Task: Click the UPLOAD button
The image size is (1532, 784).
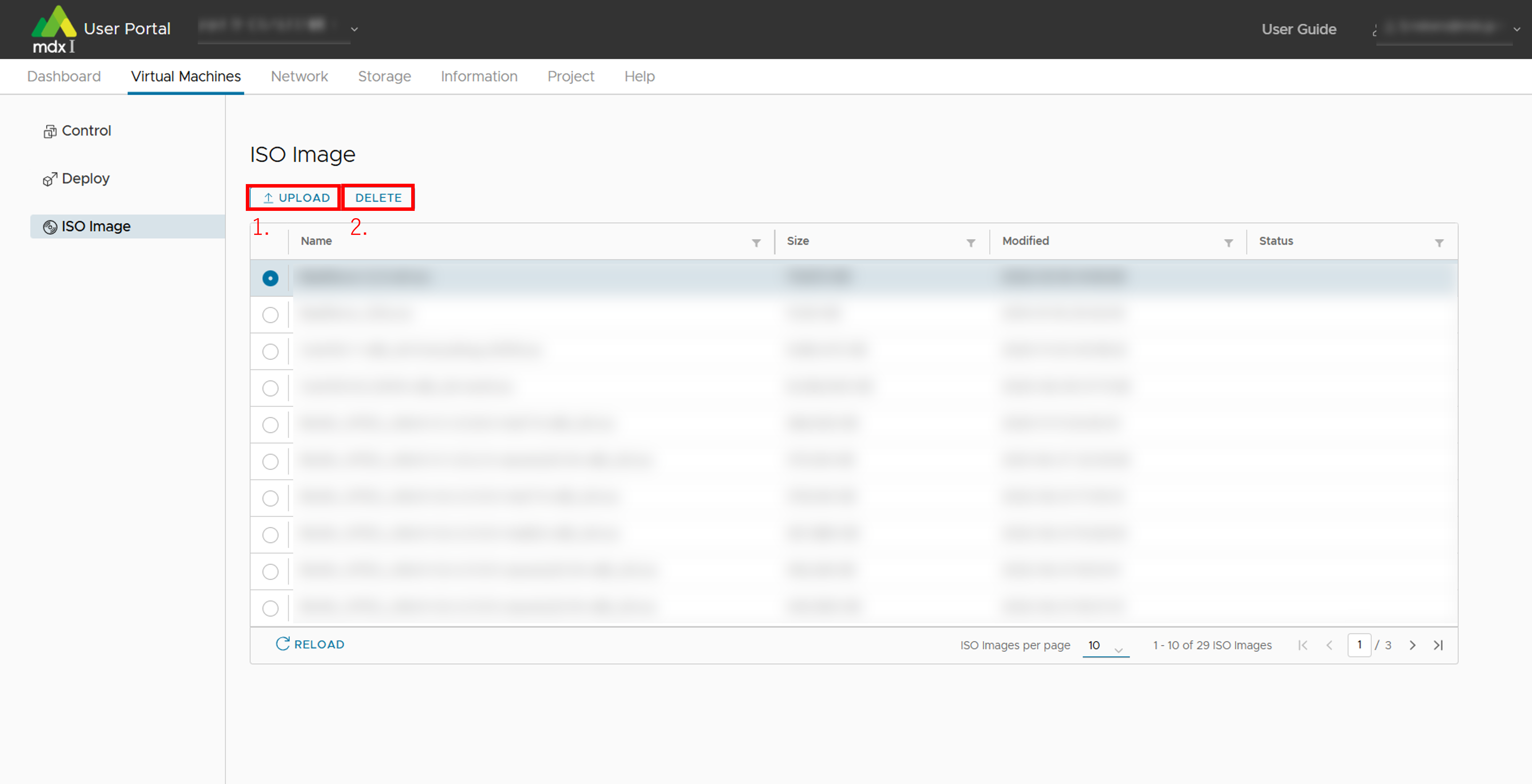Action: pos(295,197)
